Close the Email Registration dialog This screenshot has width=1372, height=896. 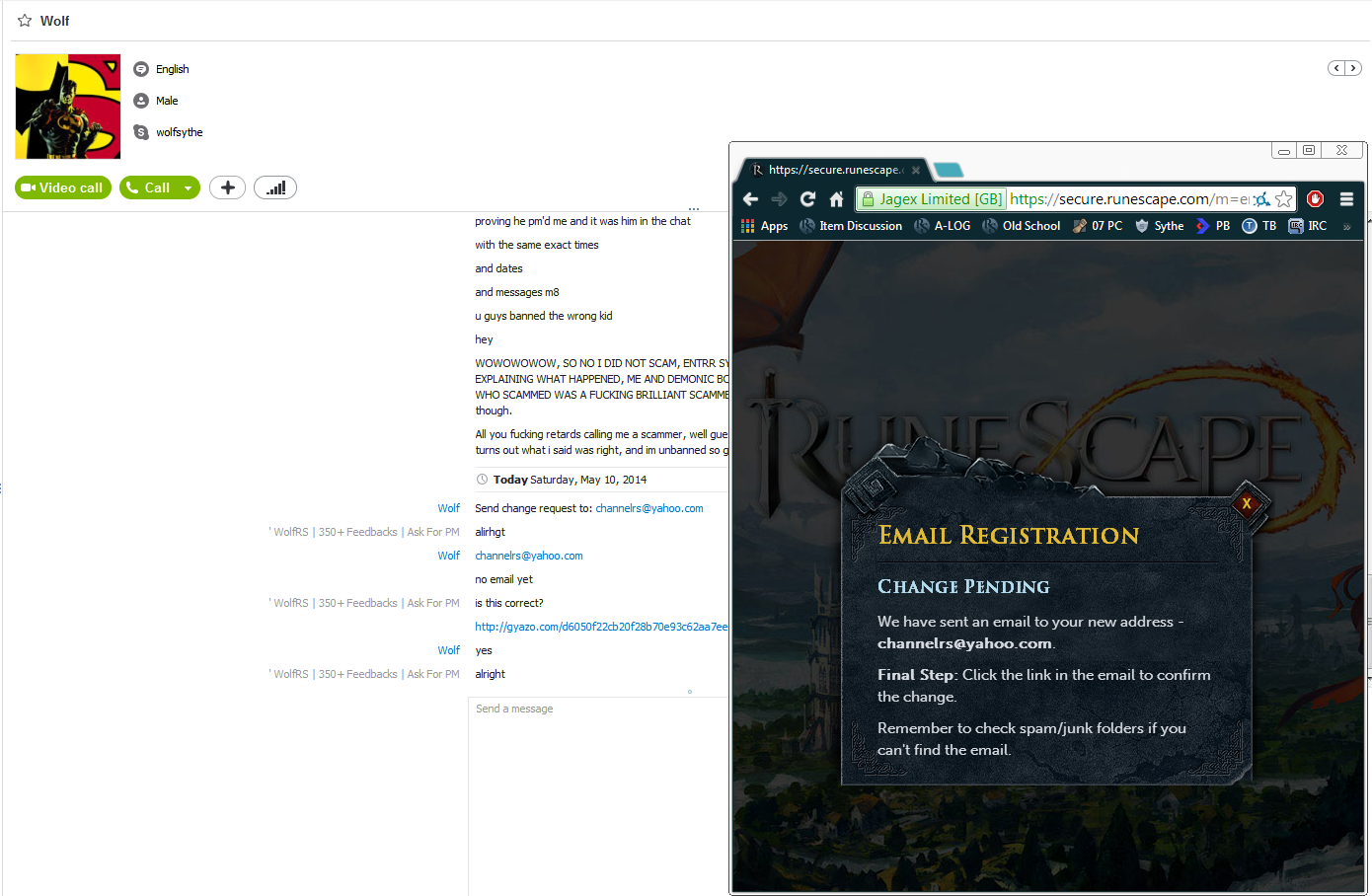pos(1247,503)
